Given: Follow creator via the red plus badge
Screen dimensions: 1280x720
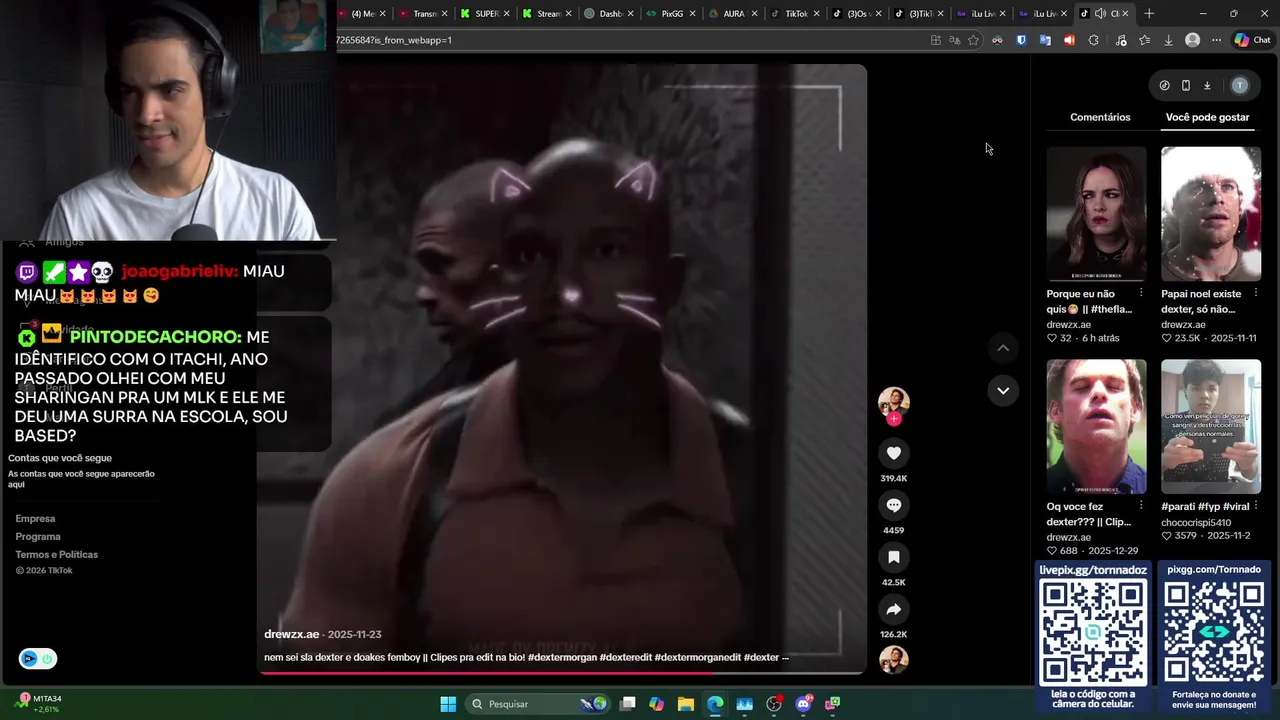Looking at the screenshot, I should click(894, 419).
